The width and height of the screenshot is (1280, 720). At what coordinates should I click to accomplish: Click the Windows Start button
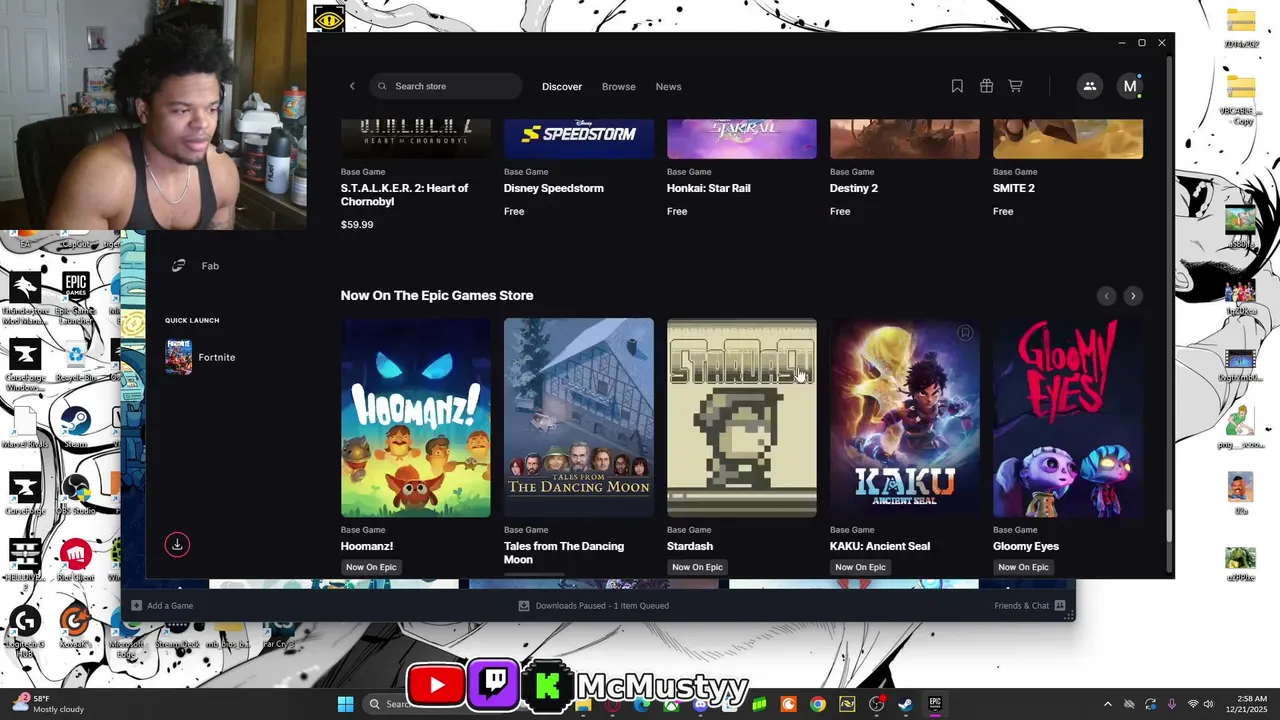345,704
